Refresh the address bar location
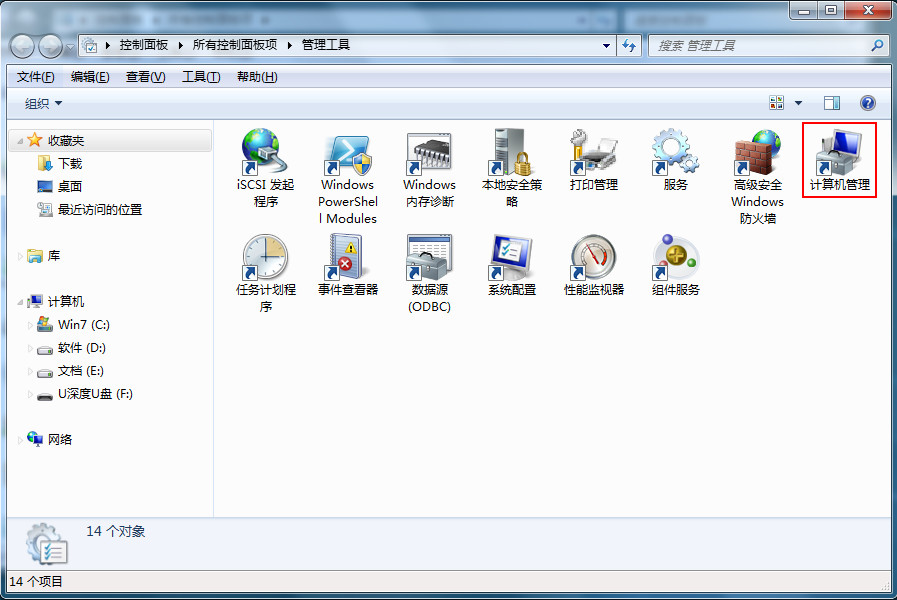 pyautogui.click(x=629, y=46)
